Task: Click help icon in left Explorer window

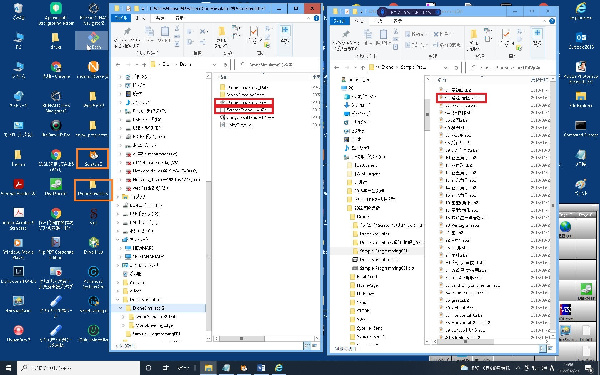Action: [x=316, y=18]
